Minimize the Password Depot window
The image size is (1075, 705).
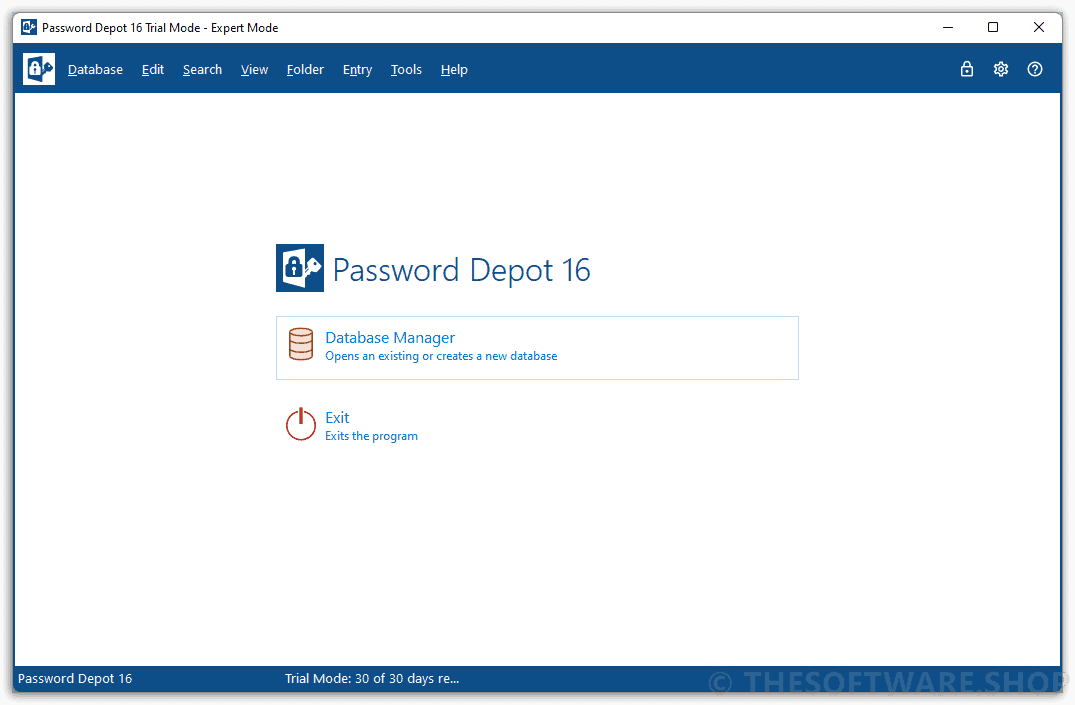[x=948, y=27]
